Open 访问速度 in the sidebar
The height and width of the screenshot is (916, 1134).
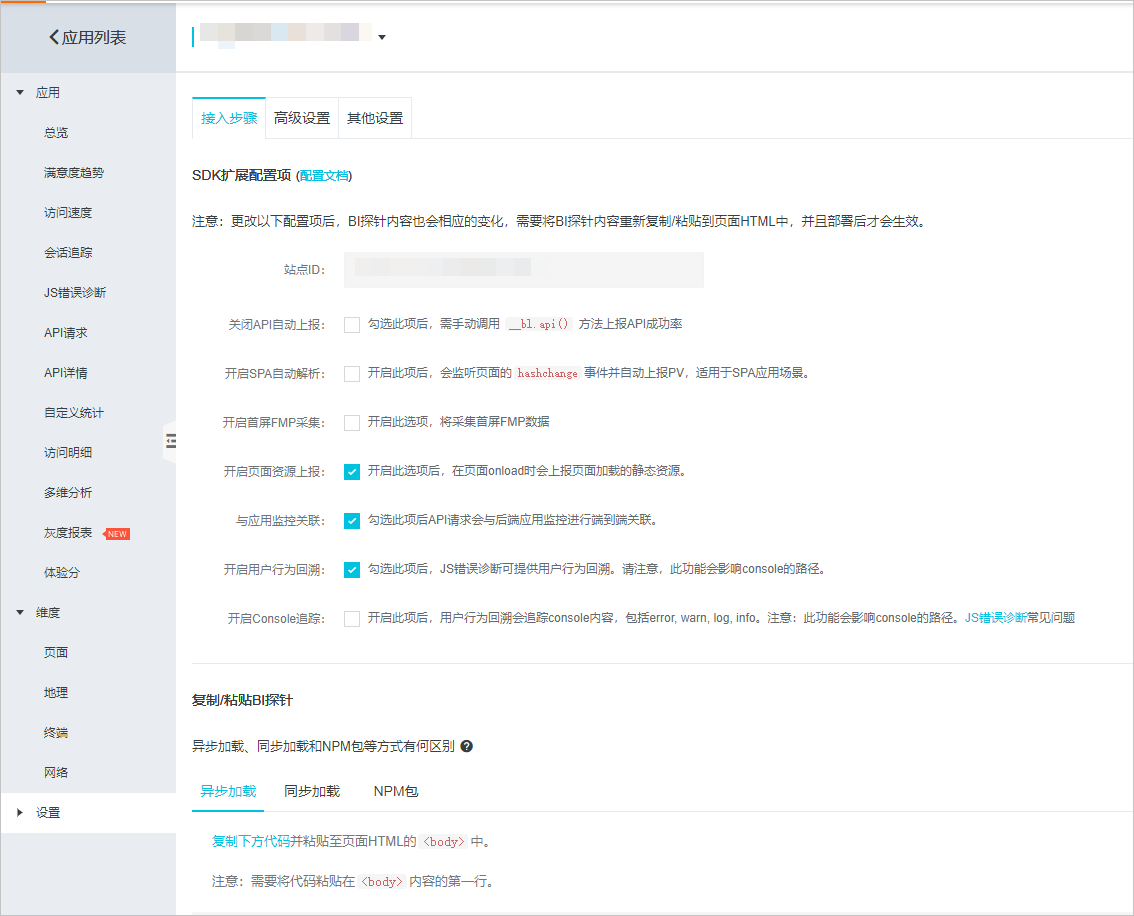coord(68,213)
